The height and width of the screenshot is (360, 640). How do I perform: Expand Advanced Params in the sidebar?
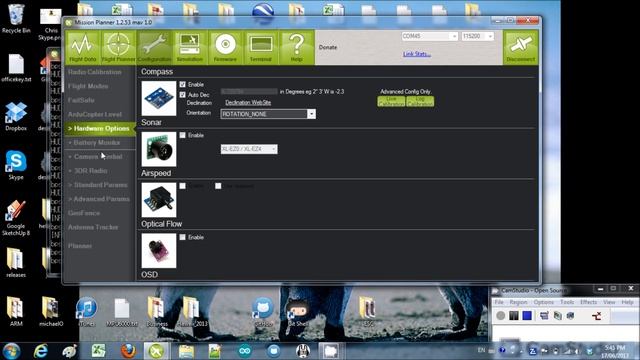(99, 199)
